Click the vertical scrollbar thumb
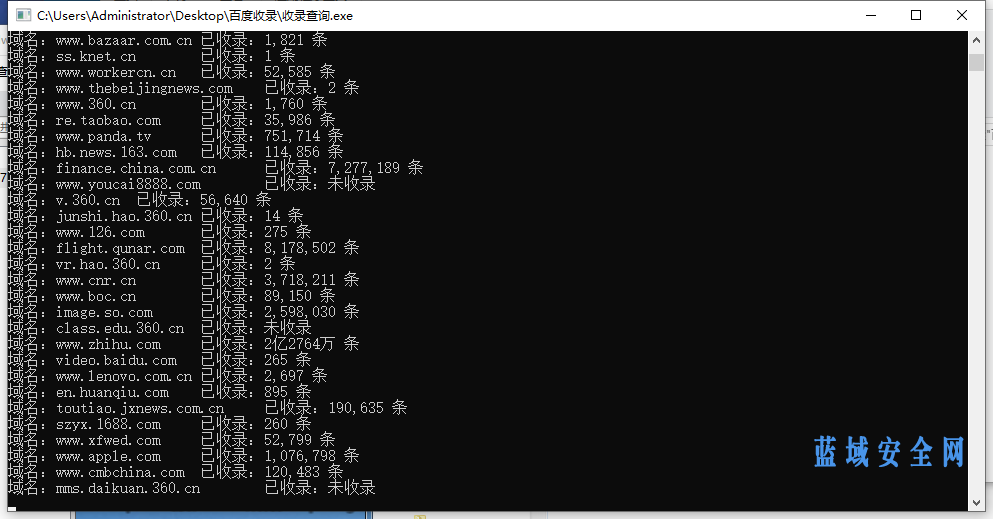Viewport: 993px width, 519px height. coord(976,62)
